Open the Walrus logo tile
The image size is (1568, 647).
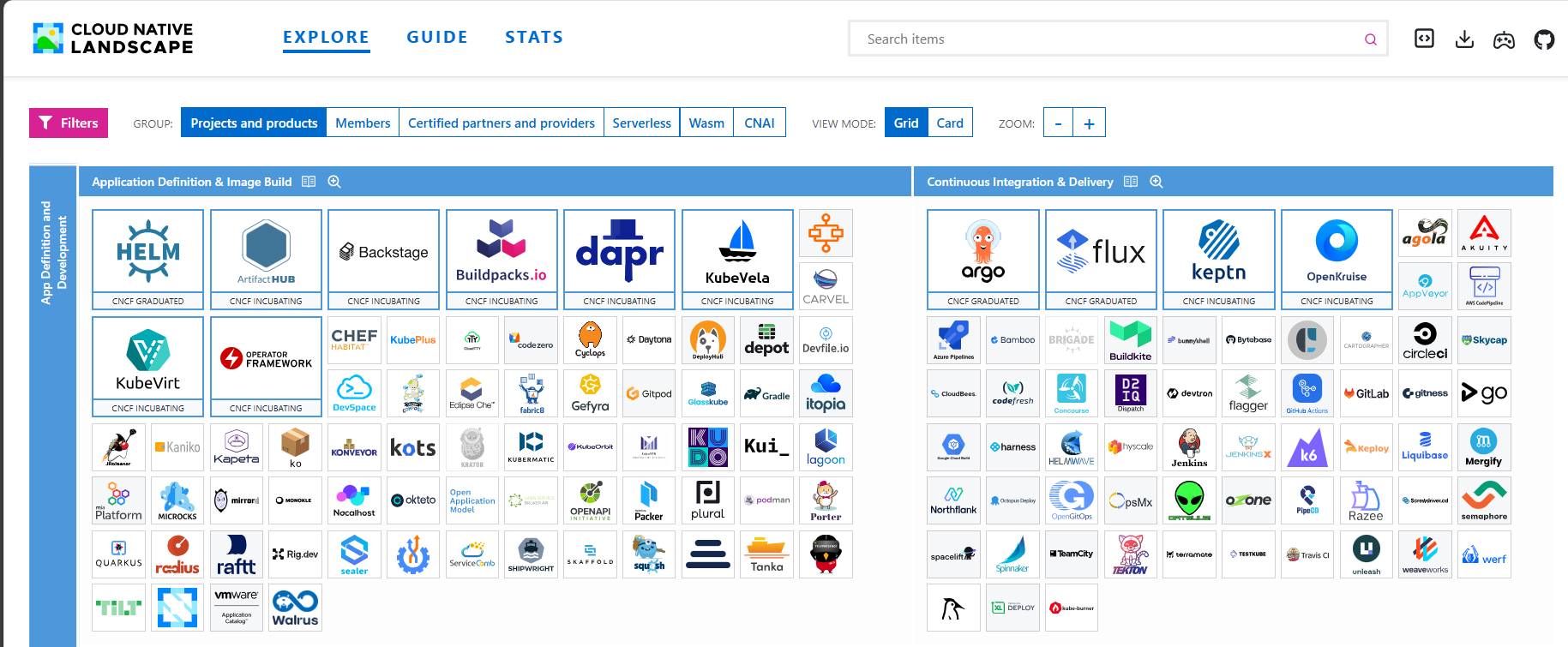pyautogui.click(x=295, y=608)
